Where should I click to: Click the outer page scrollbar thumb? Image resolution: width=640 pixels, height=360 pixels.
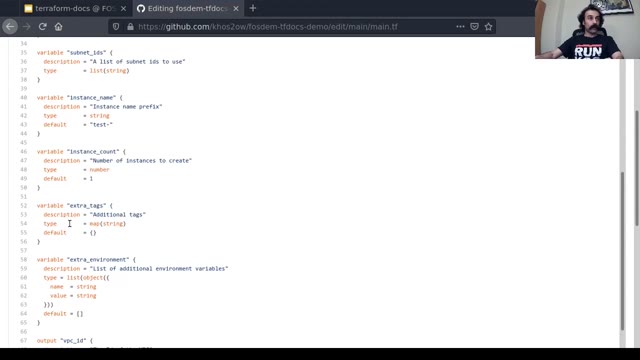click(636, 167)
